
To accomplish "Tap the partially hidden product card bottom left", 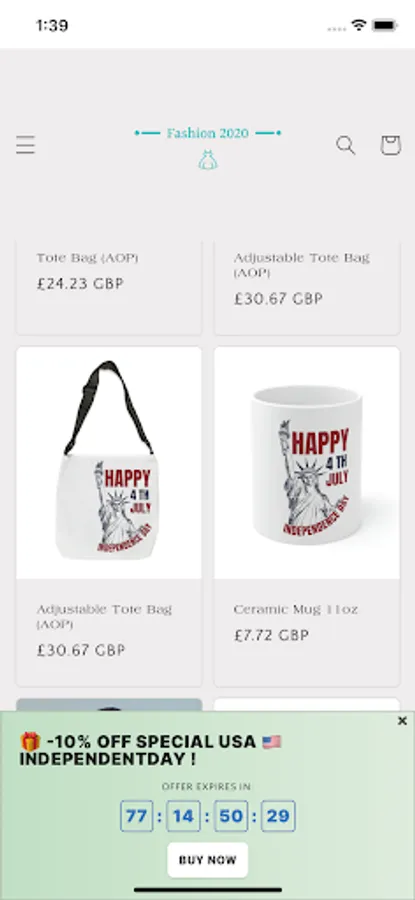I will (x=109, y=705).
